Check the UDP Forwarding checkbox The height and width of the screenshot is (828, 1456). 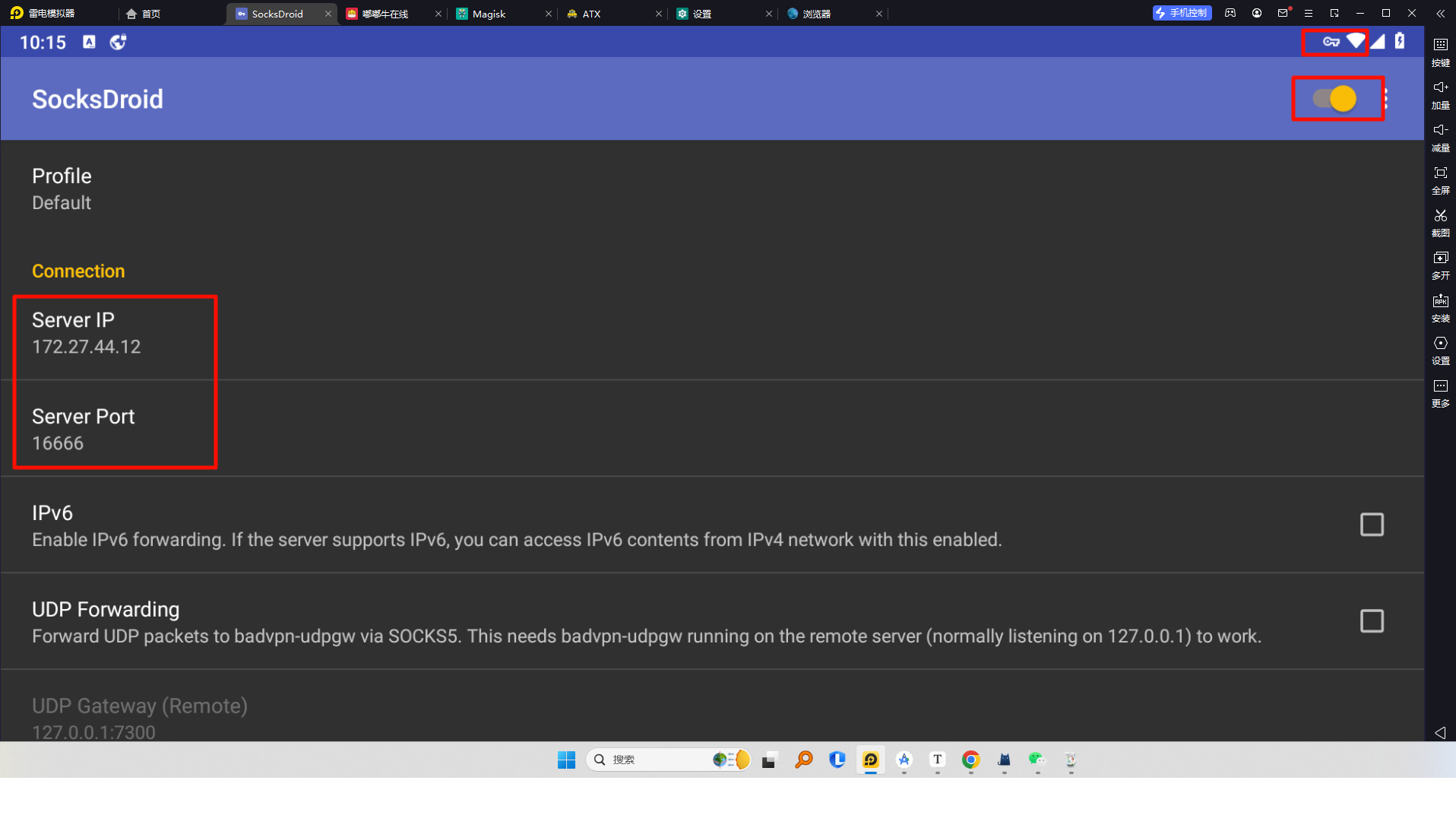tap(1371, 621)
